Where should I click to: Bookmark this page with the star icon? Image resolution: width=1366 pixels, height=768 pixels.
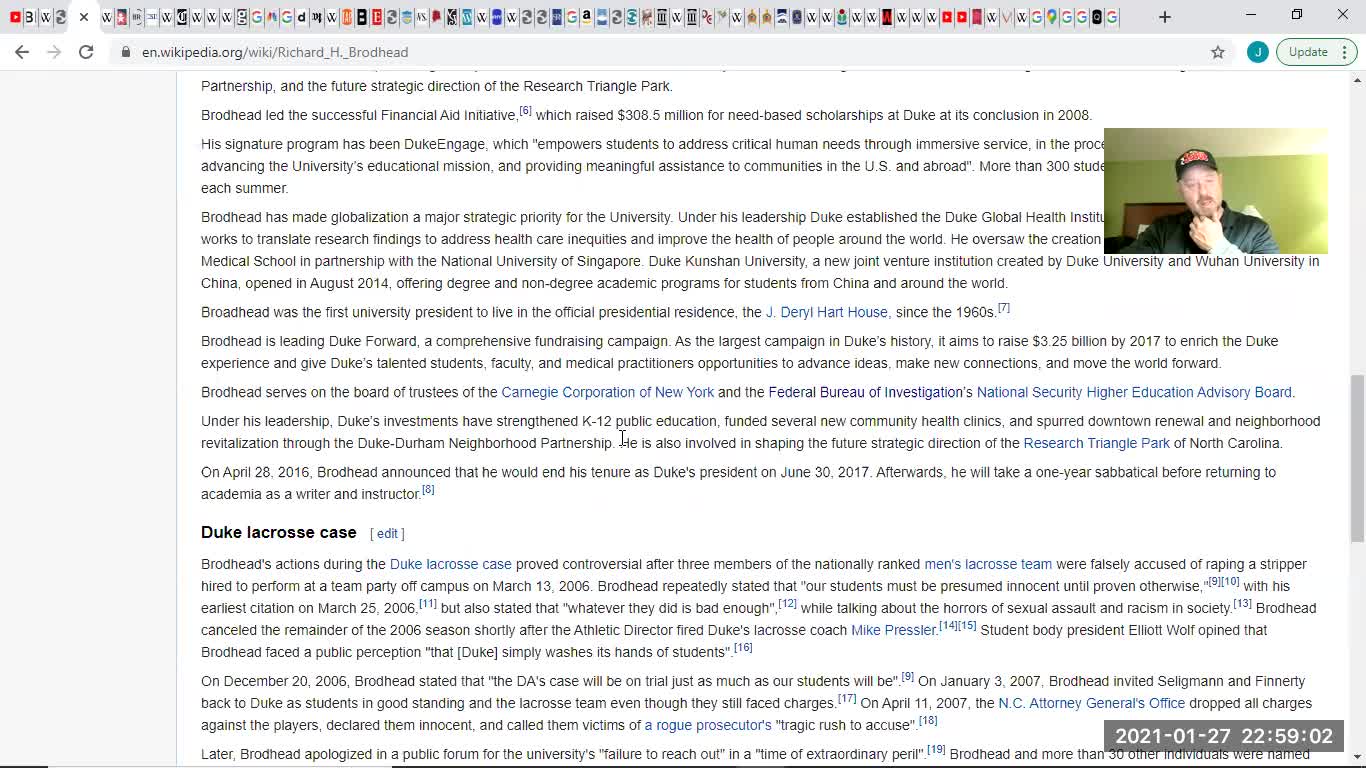pos(1218,52)
